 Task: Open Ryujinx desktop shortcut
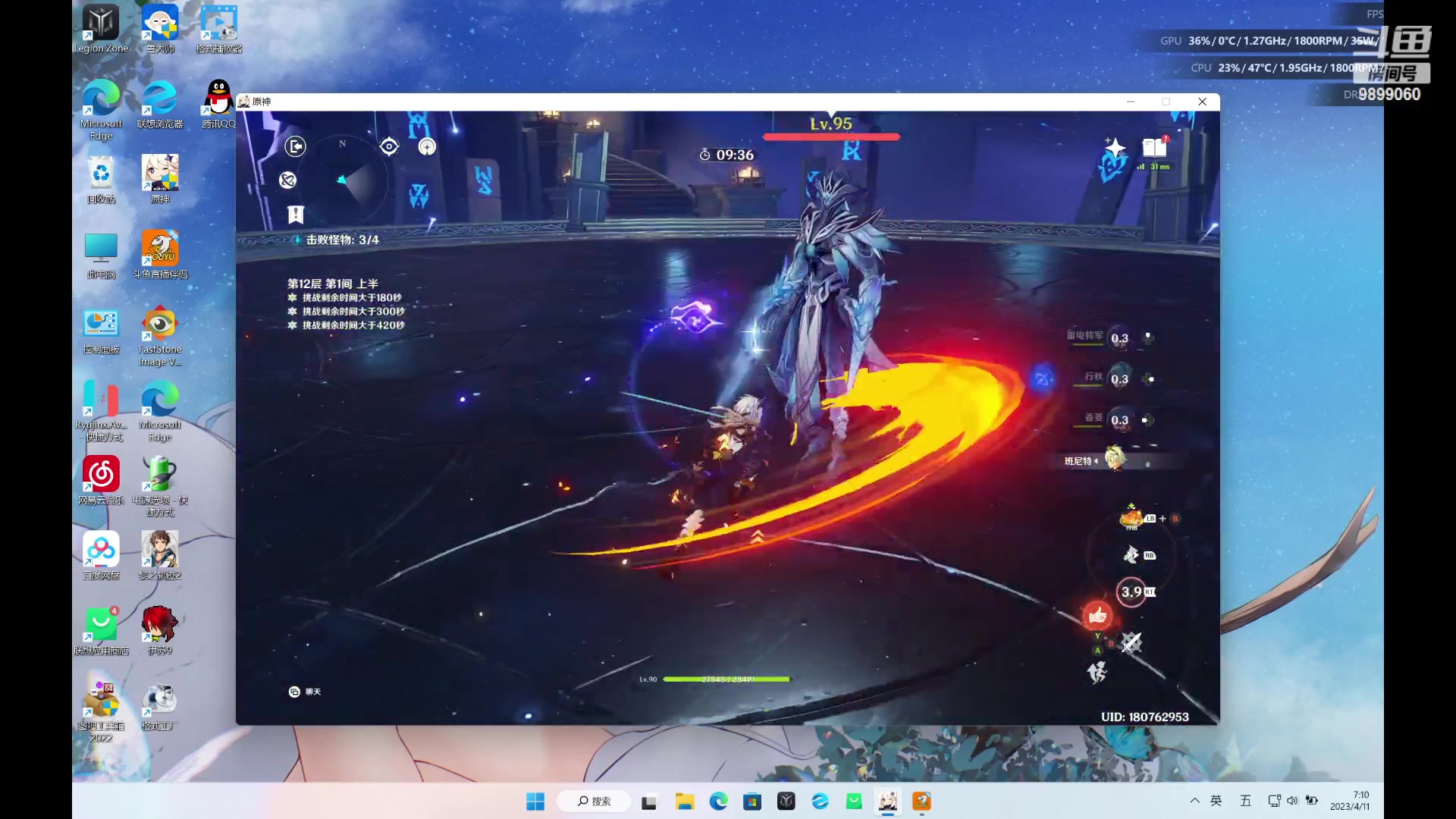(x=101, y=411)
